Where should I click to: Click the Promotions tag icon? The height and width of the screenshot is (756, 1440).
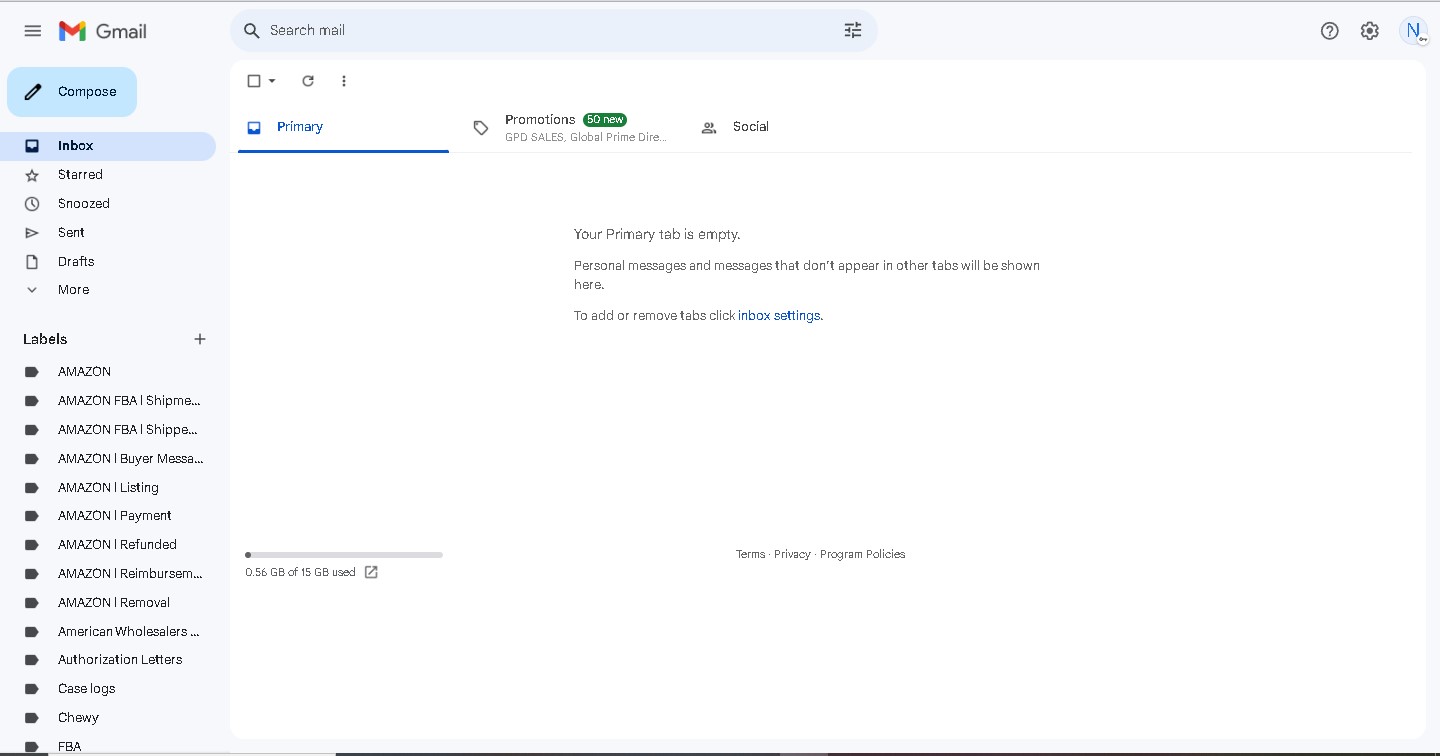[x=481, y=128]
